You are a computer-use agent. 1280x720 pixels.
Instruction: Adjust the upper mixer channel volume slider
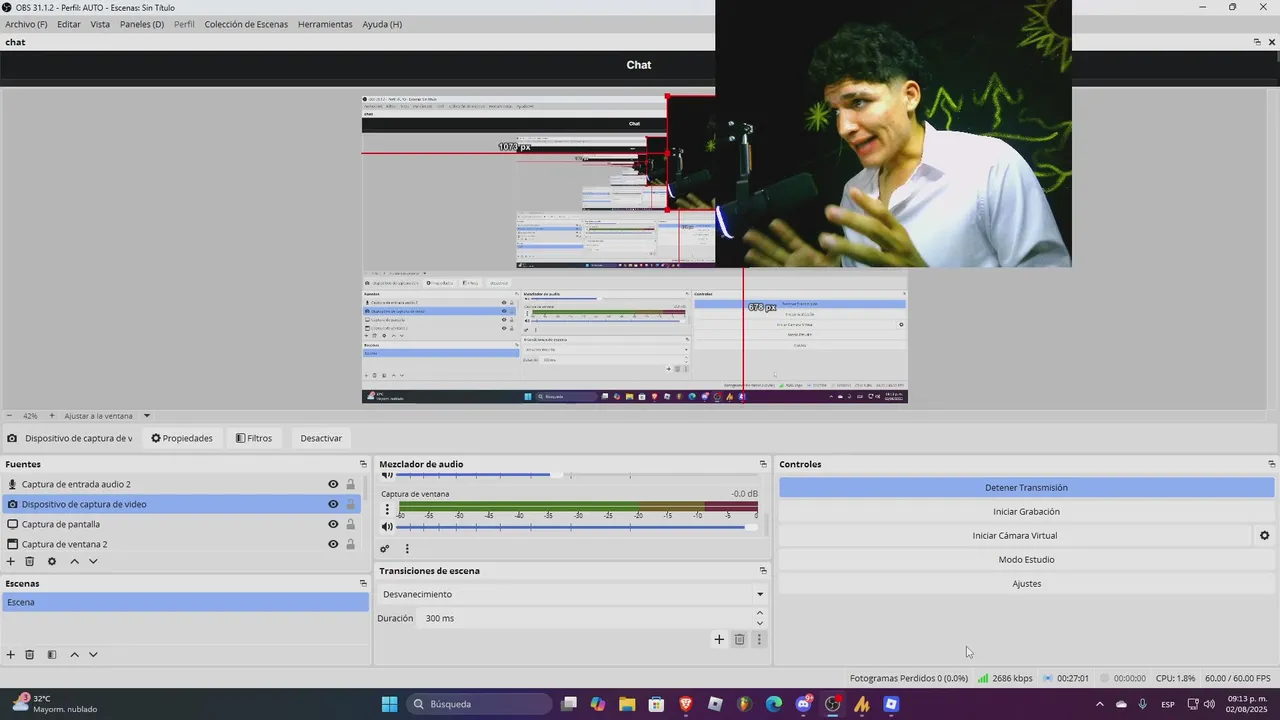click(577, 475)
